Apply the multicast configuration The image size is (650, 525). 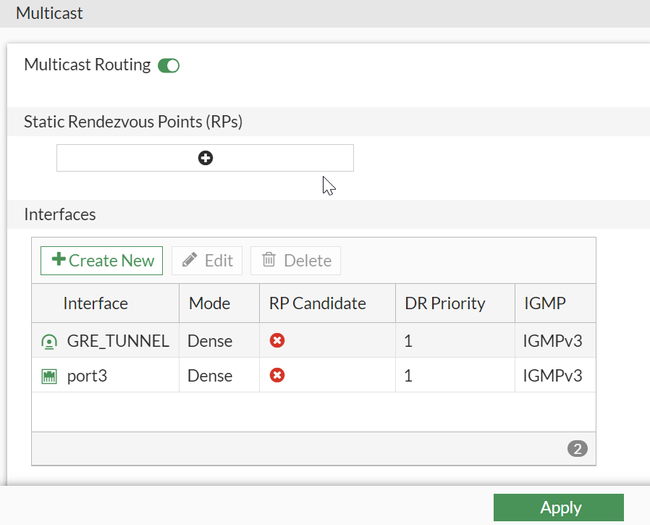tap(559, 507)
